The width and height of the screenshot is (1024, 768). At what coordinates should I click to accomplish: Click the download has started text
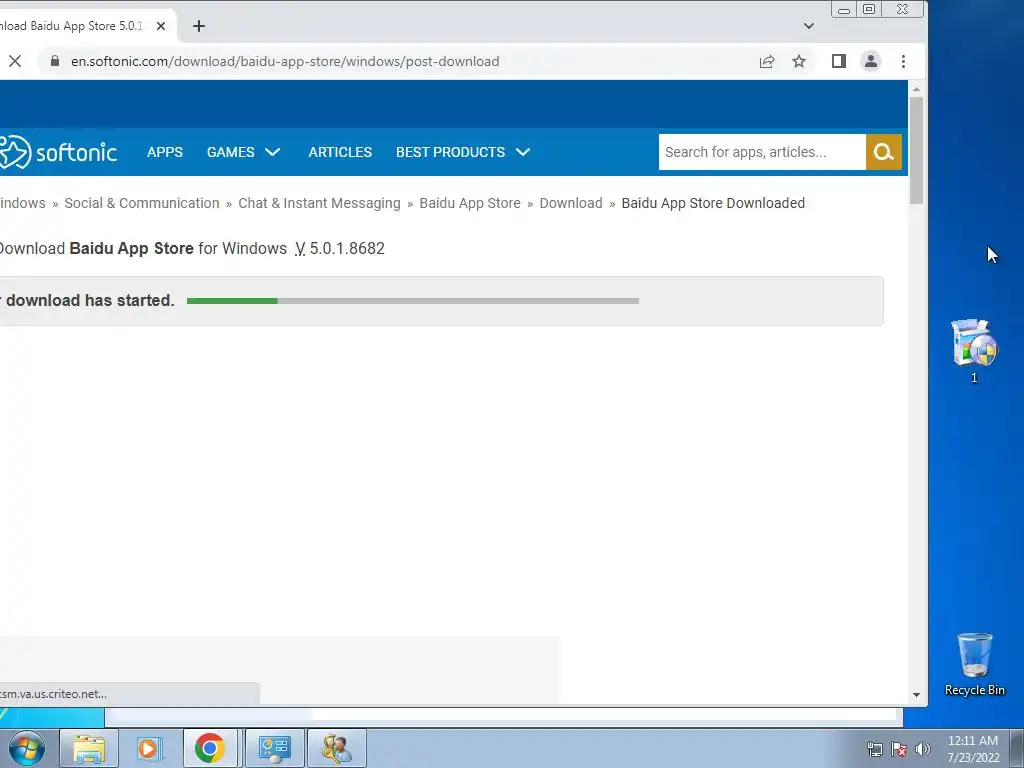point(90,300)
